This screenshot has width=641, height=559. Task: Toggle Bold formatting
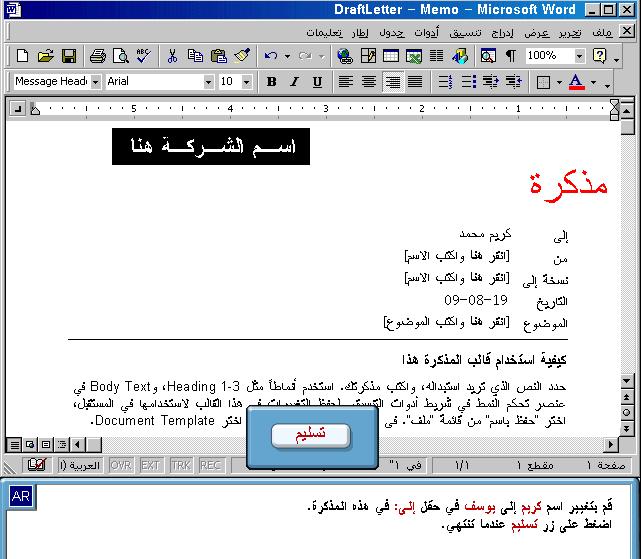(271, 82)
